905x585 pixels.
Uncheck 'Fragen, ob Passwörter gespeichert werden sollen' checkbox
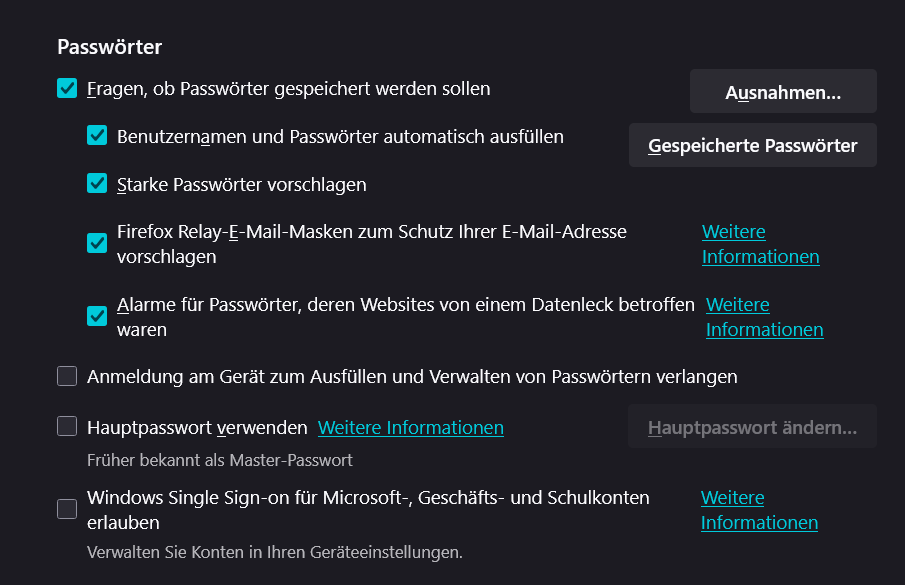(x=67, y=88)
